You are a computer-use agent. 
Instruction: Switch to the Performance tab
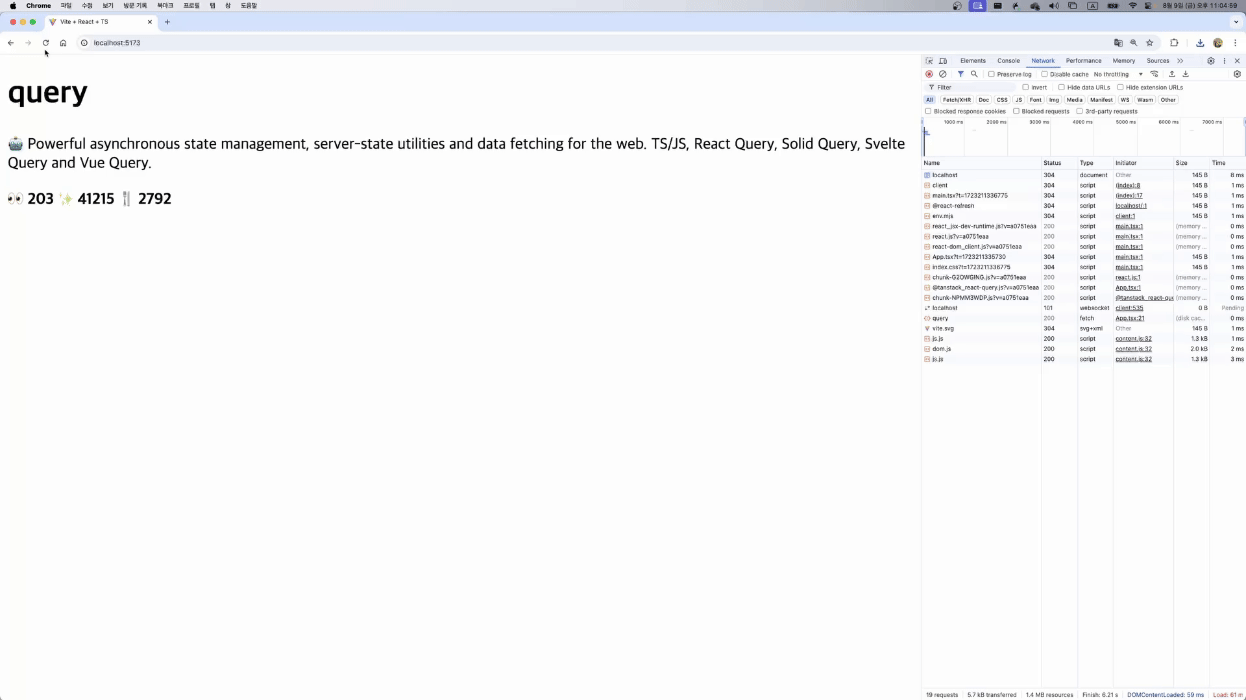[x=1083, y=61]
